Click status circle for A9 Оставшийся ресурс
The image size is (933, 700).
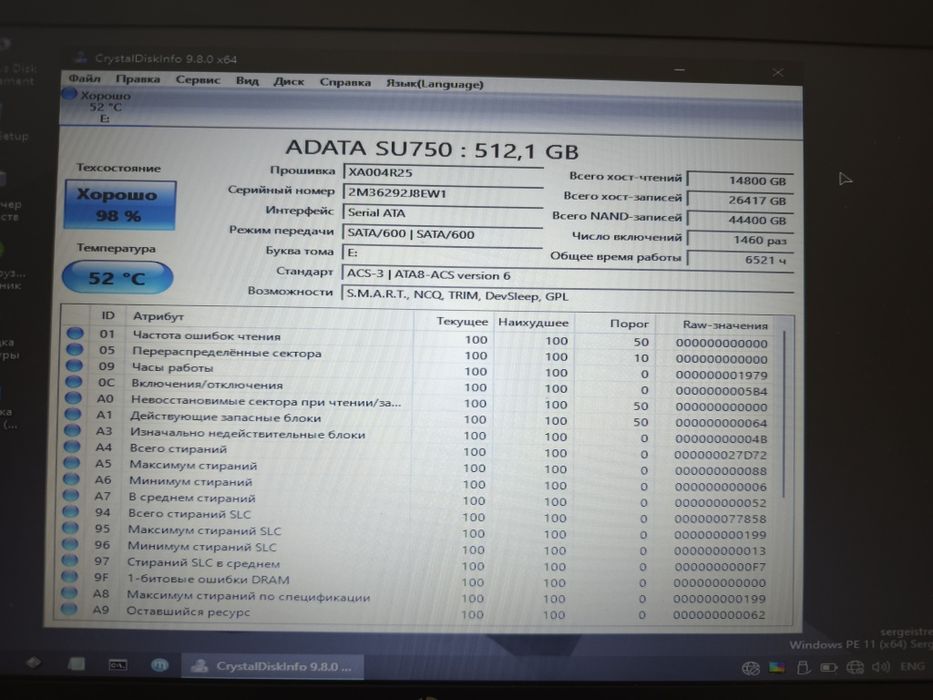coord(69,609)
